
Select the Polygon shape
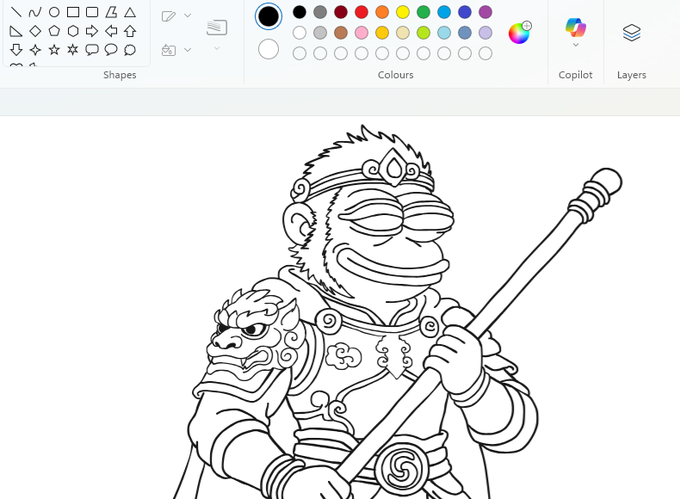click(x=111, y=12)
